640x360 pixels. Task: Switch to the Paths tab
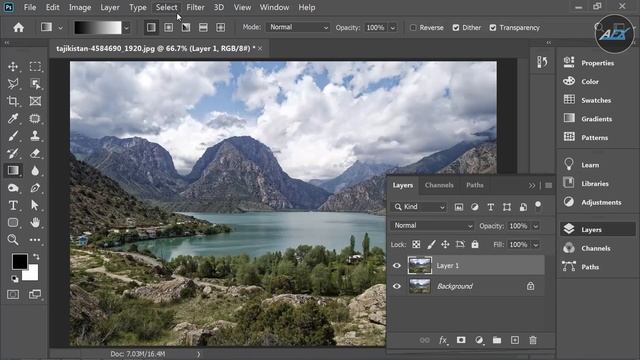coord(475,185)
